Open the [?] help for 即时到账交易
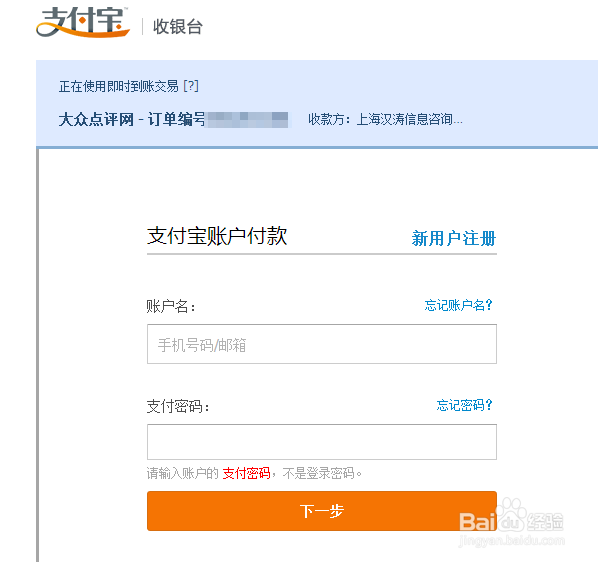The width and height of the screenshot is (598, 562). click(191, 86)
